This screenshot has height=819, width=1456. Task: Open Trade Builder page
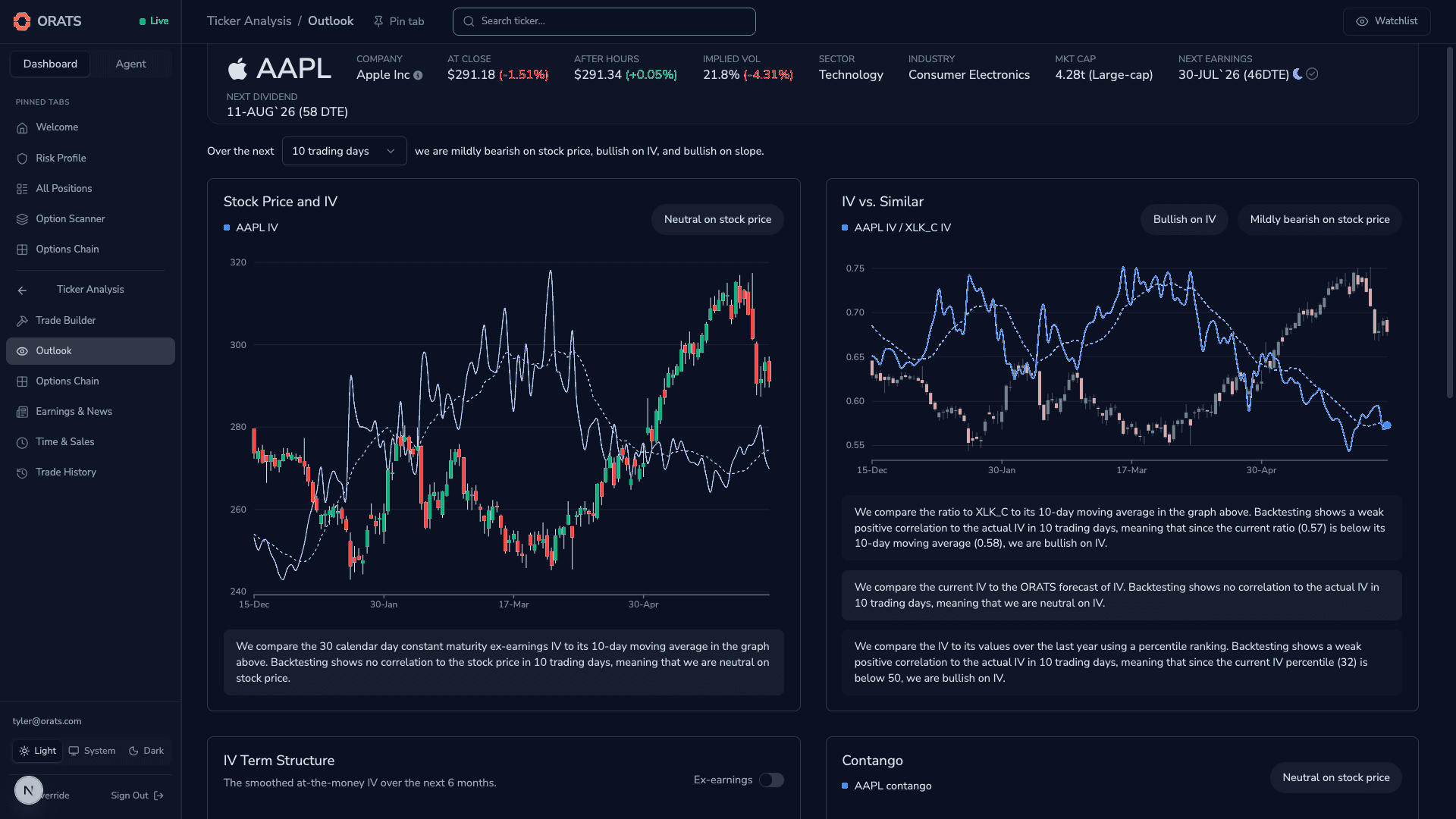click(90, 321)
